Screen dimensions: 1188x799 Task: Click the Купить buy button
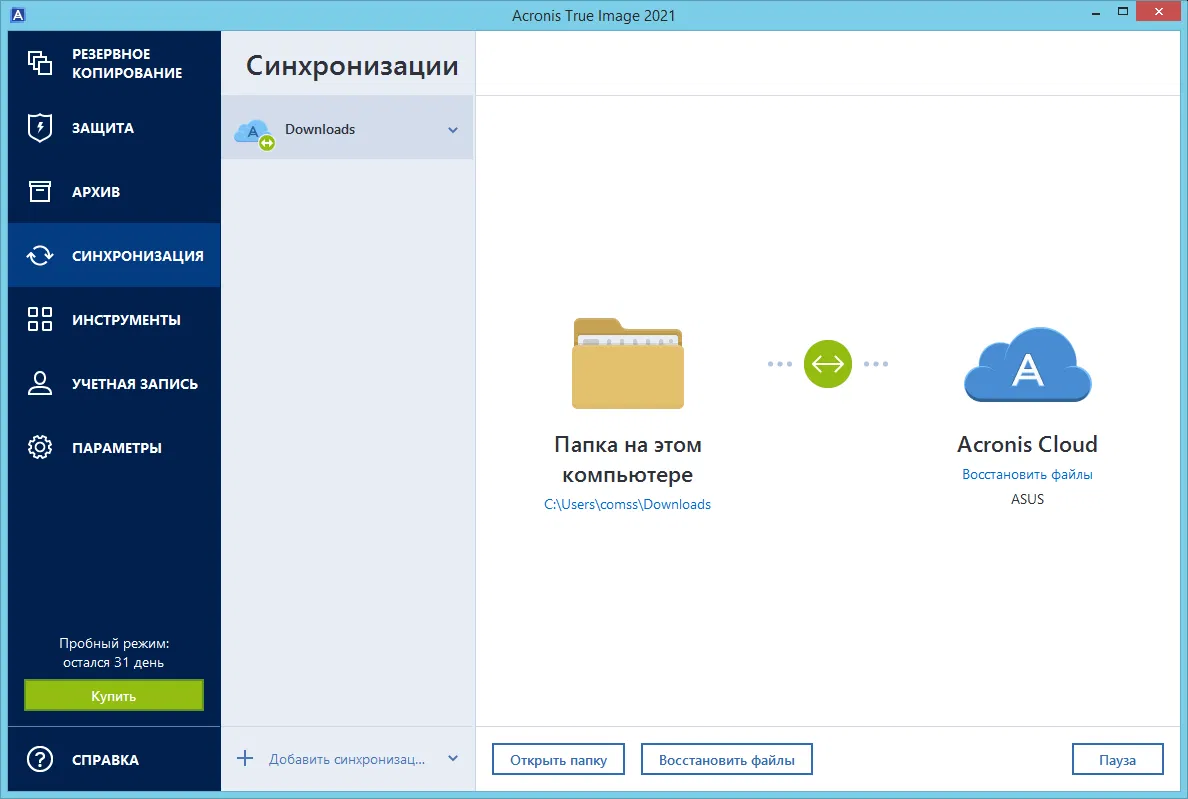point(114,695)
